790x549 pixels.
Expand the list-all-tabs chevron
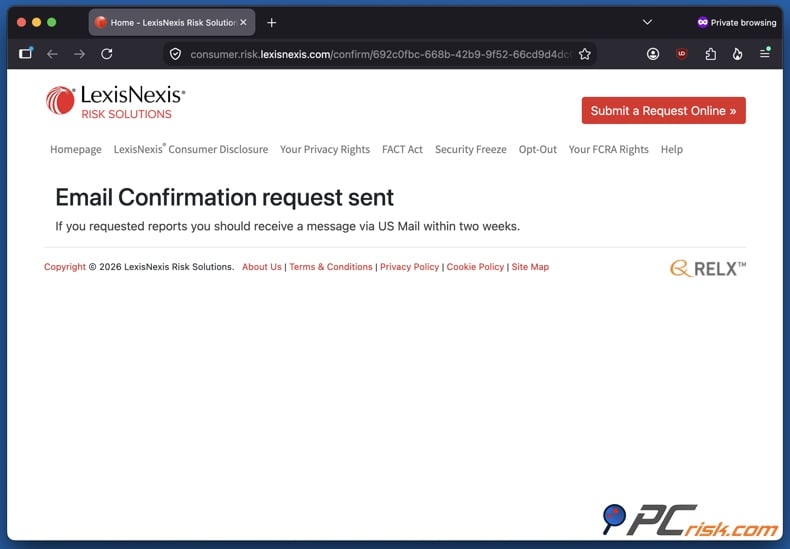(x=647, y=22)
